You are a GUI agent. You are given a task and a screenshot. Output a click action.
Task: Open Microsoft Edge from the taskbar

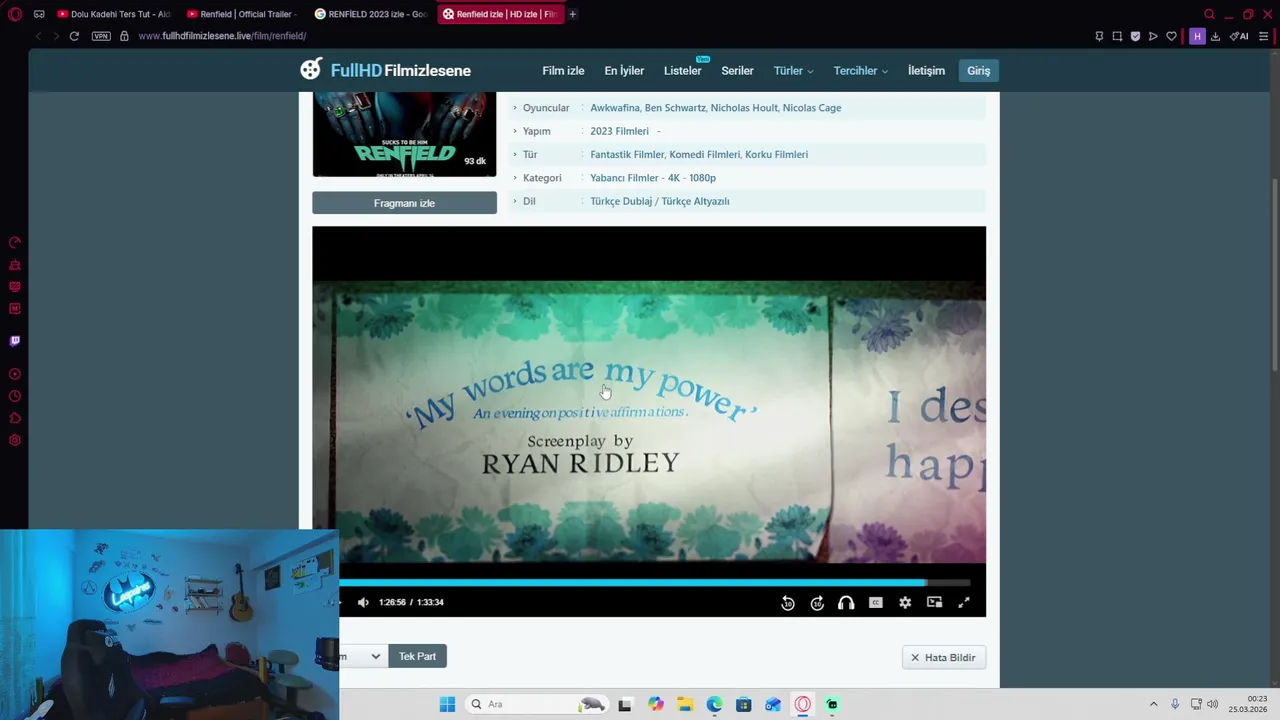(714, 704)
